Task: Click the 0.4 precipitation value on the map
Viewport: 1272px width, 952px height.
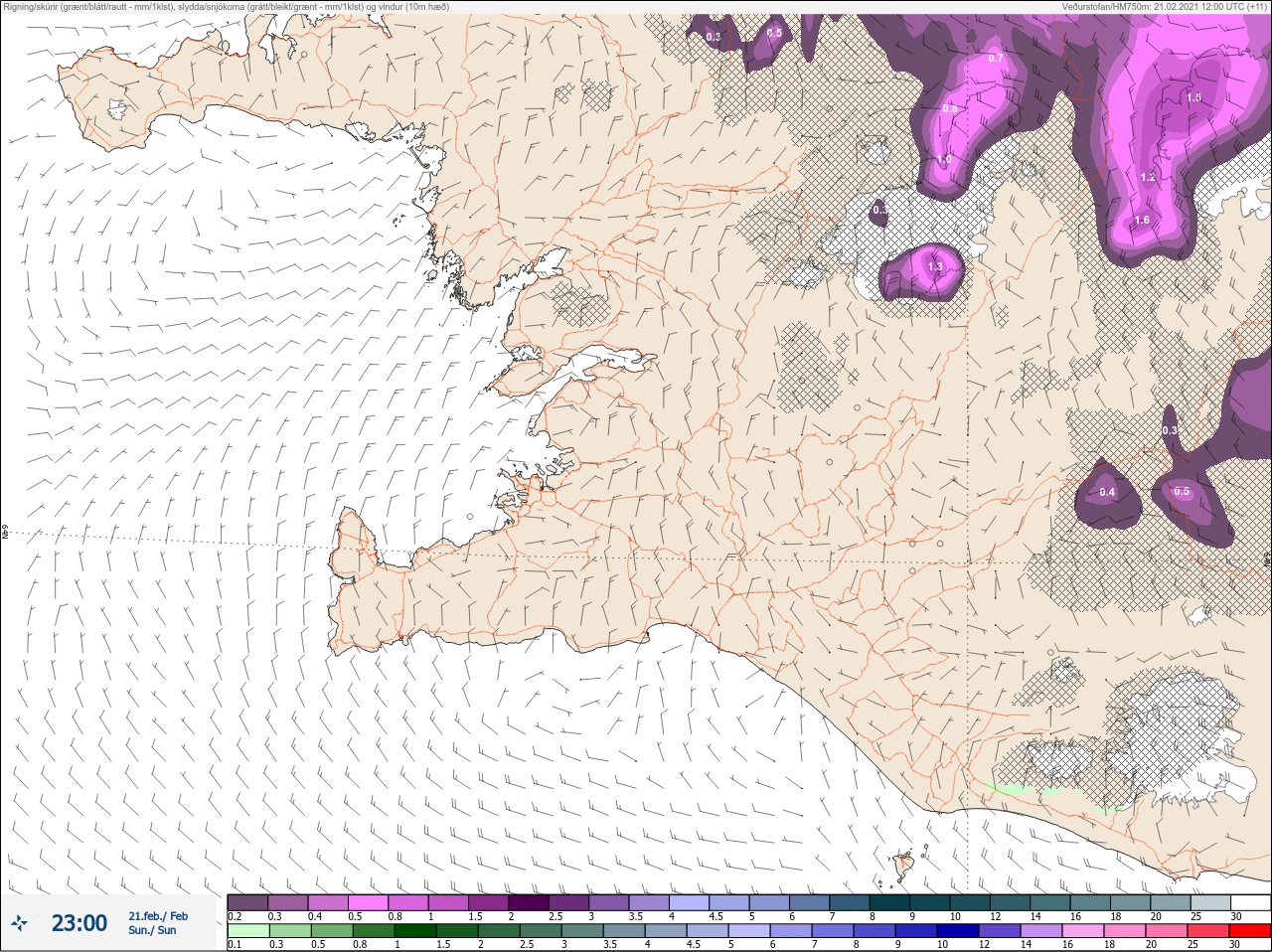Action: point(1107,492)
